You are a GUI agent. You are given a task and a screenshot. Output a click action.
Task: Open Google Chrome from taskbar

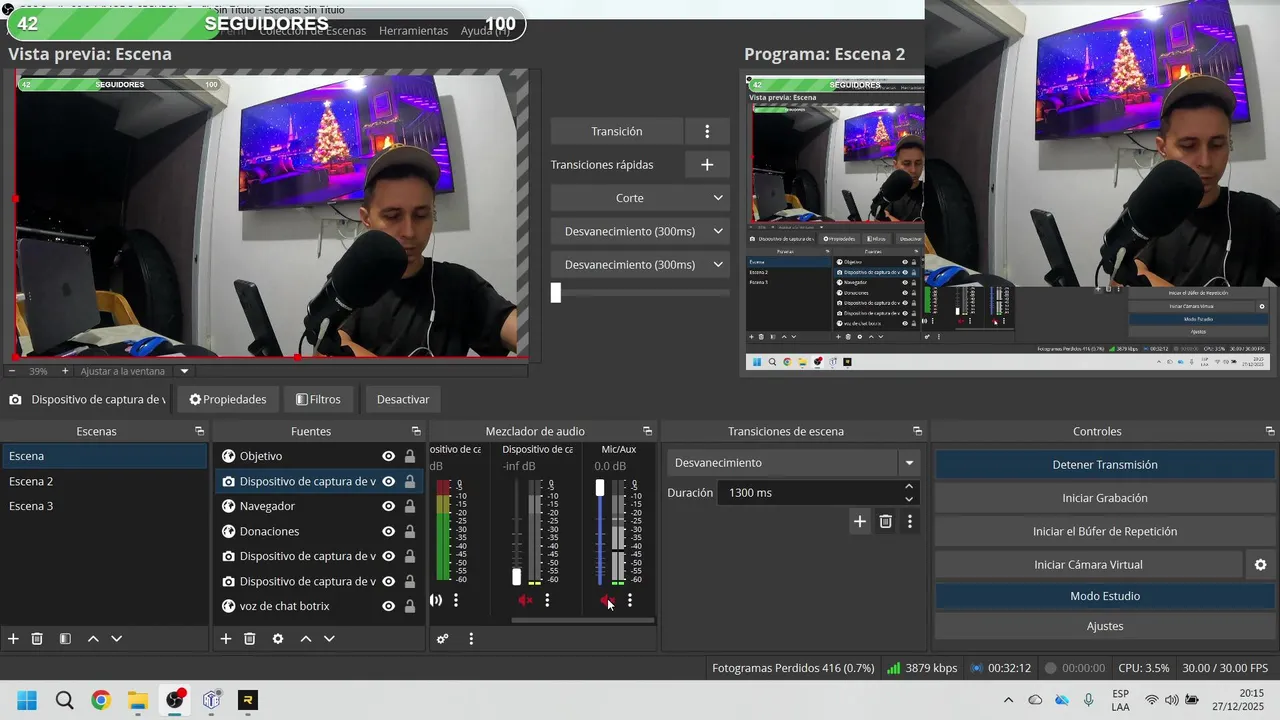(101, 700)
